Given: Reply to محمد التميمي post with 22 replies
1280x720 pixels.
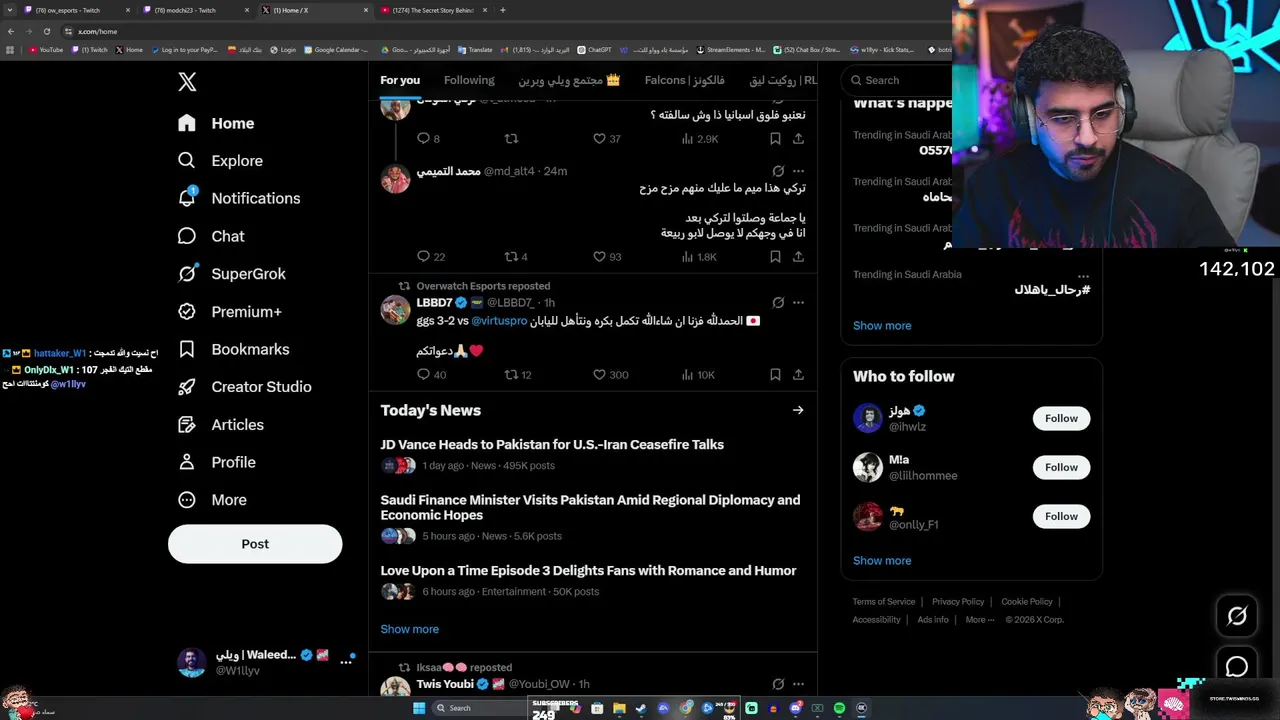Looking at the screenshot, I should pos(432,257).
